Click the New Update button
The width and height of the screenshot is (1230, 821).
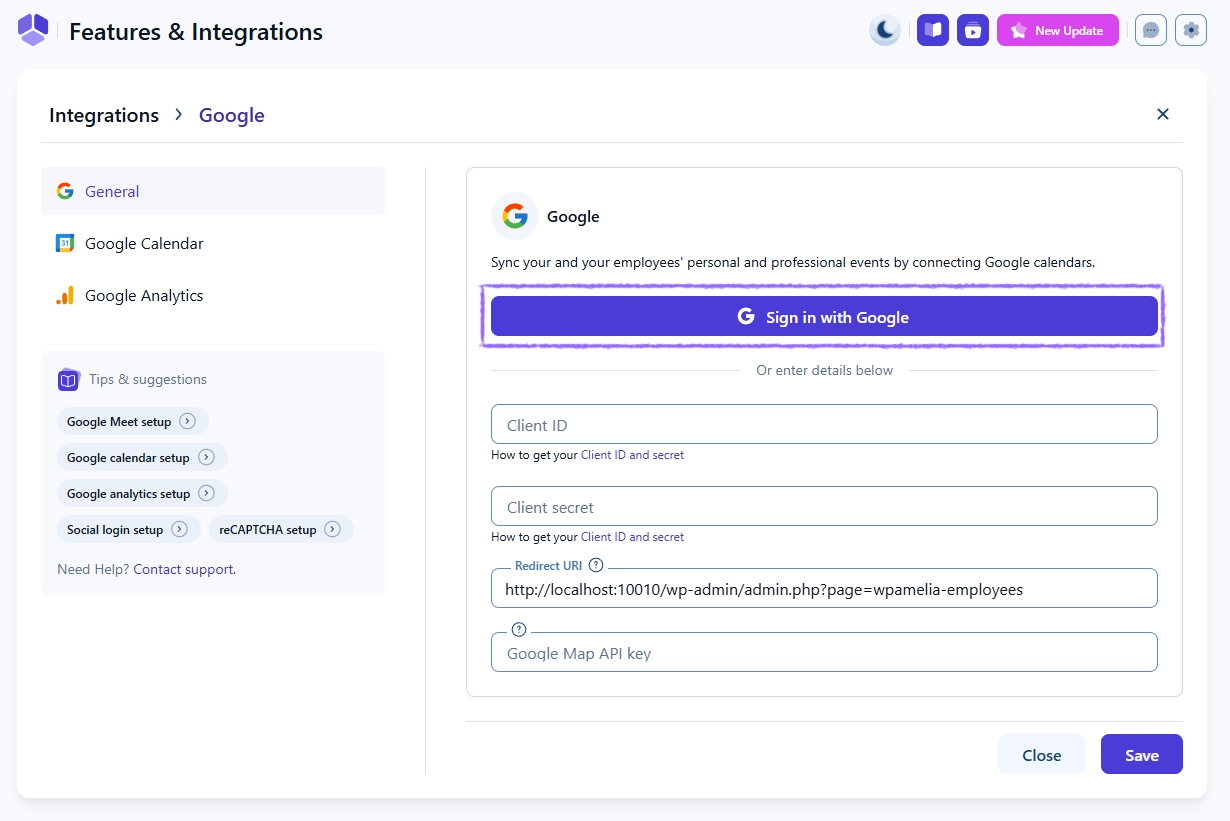1057,30
